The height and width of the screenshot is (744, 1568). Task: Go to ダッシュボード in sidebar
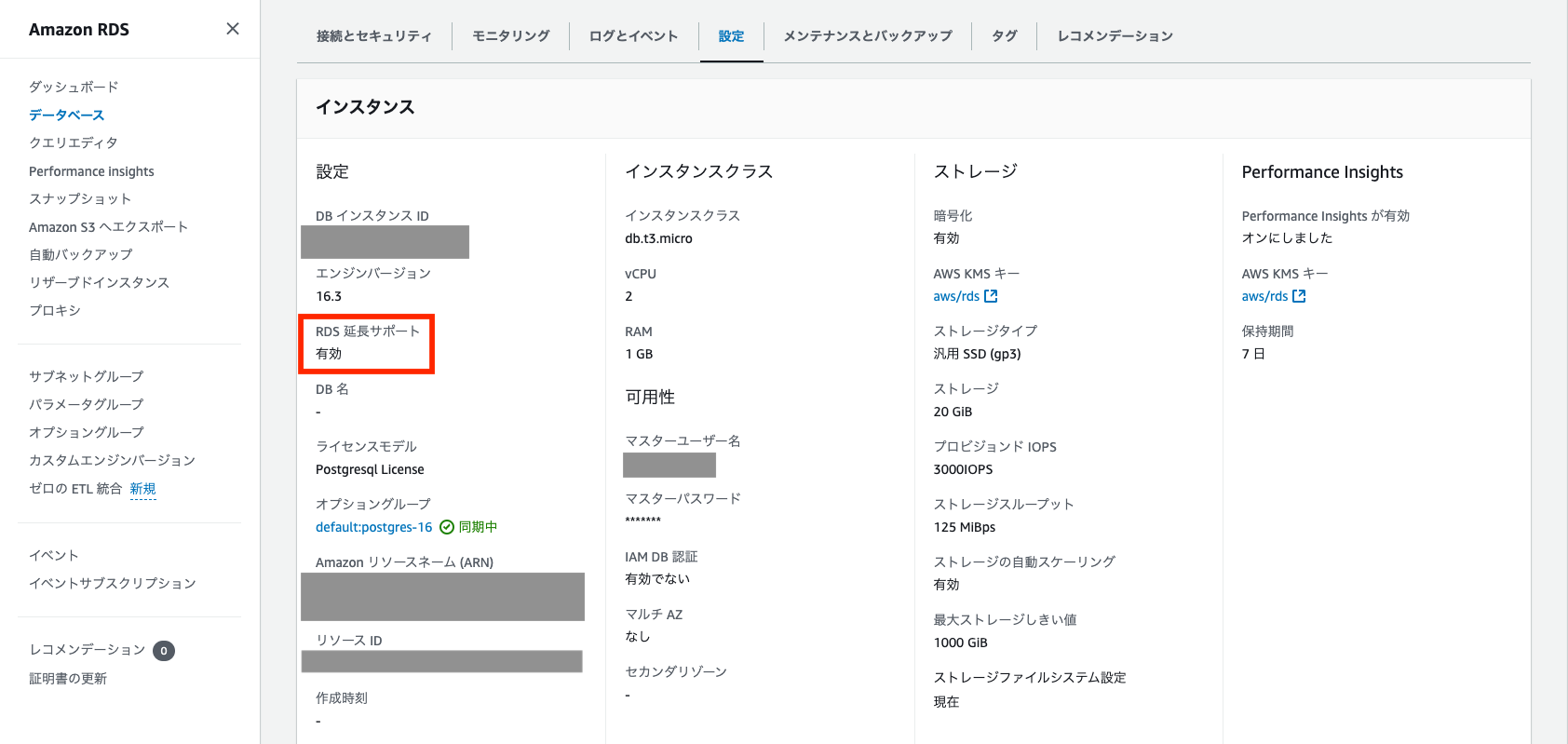(74, 87)
